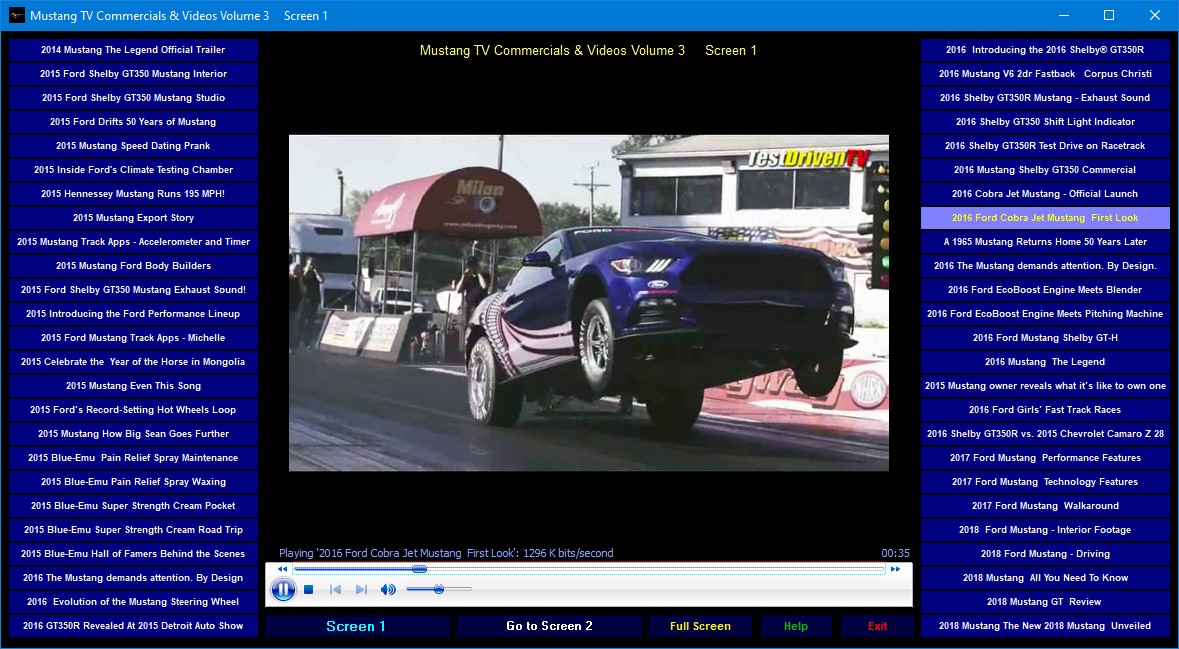The image size is (1179, 649).
Task: Play 2016 Shelby GT350R Test Drive on Racetrack
Action: [1045, 146]
